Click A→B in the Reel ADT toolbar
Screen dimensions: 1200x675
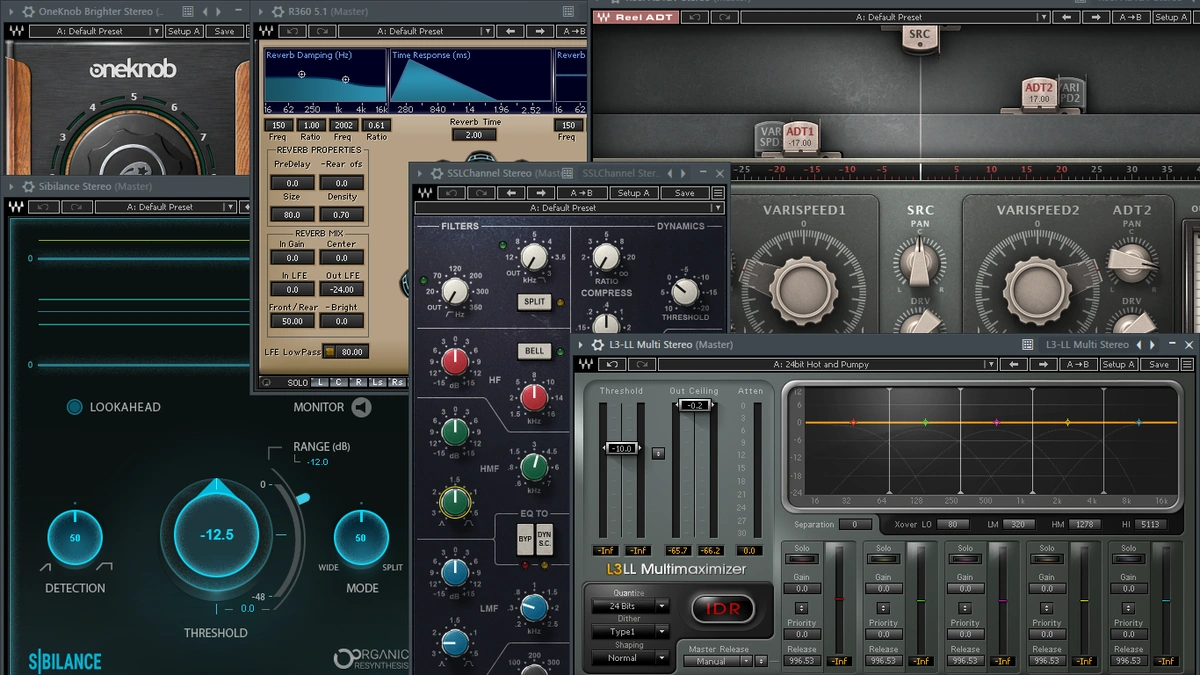(x=1130, y=17)
